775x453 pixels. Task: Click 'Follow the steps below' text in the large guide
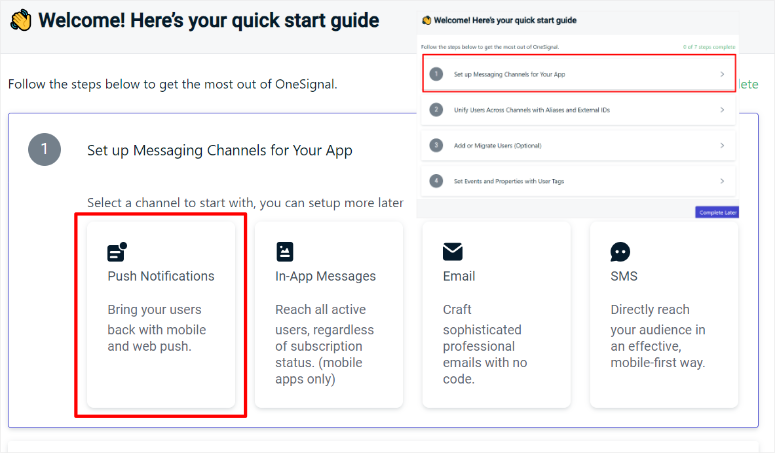click(x=172, y=84)
